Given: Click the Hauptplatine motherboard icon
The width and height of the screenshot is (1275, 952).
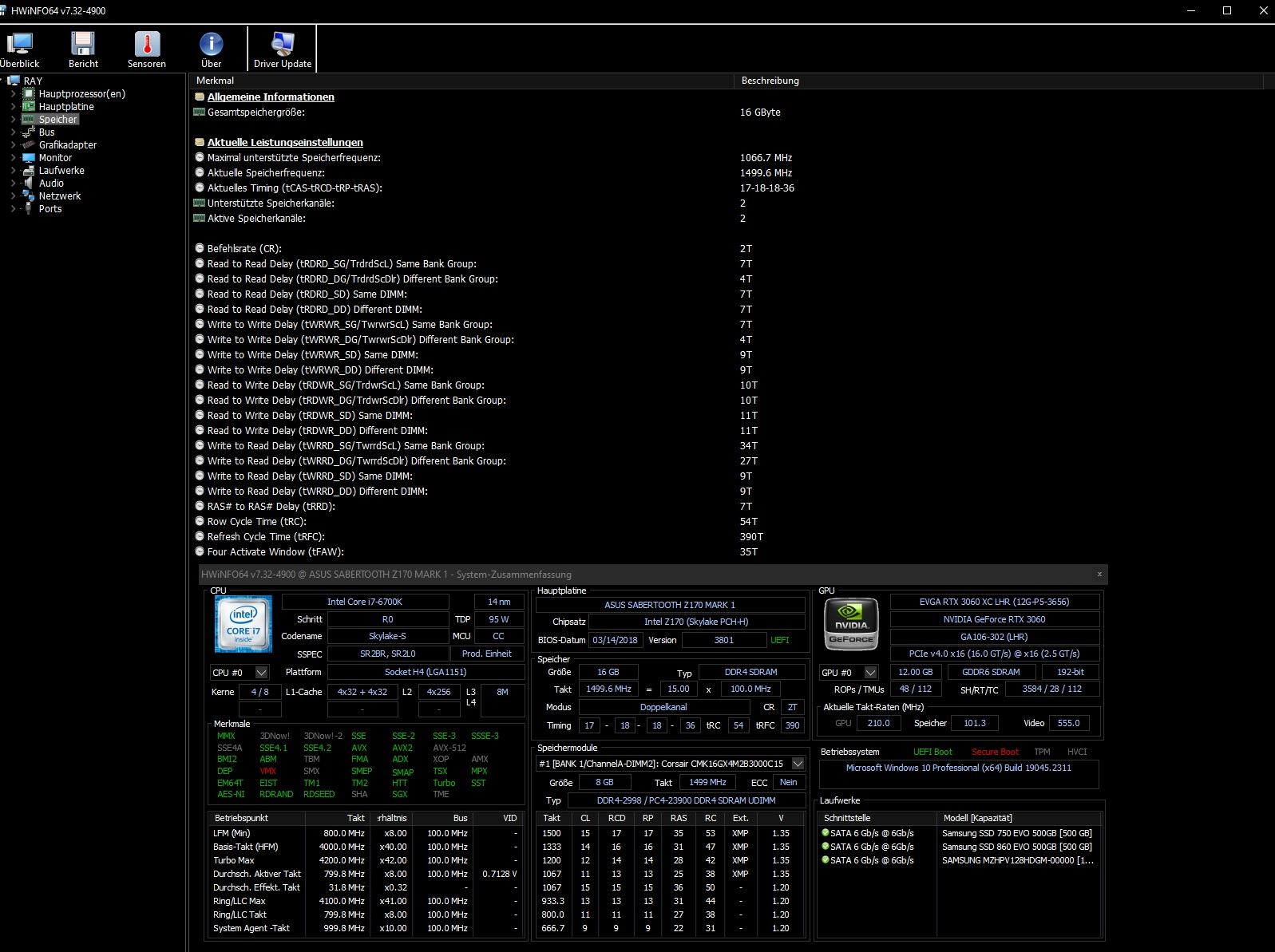Looking at the screenshot, I should [29, 106].
